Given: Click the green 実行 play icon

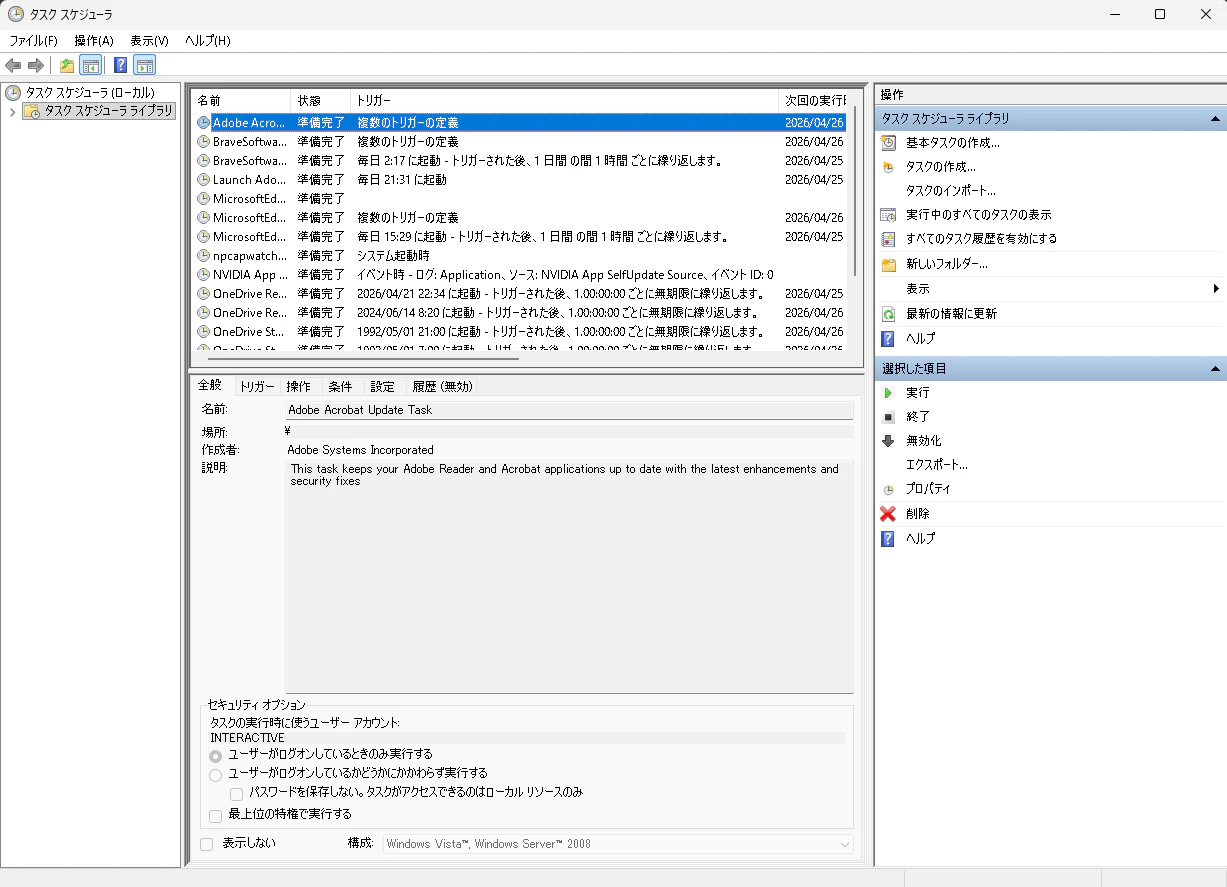Looking at the screenshot, I should tap(888, 393).
